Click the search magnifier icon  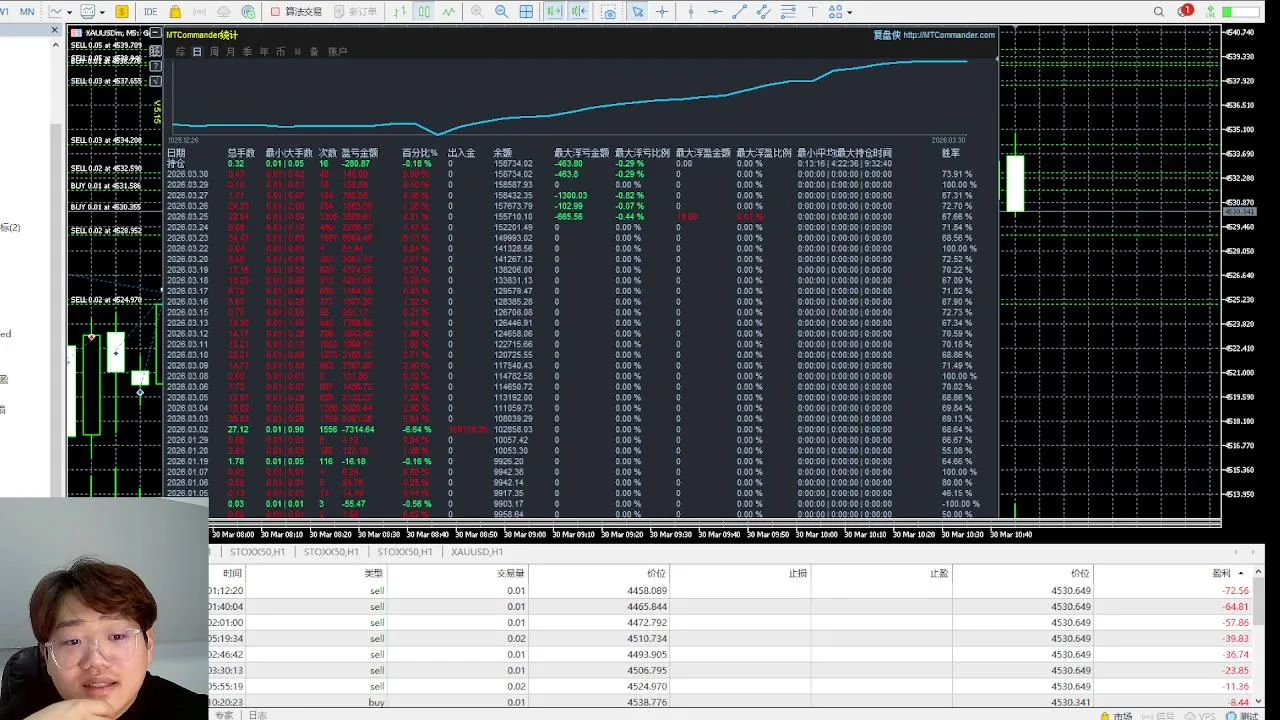(x=1159, y=12)
